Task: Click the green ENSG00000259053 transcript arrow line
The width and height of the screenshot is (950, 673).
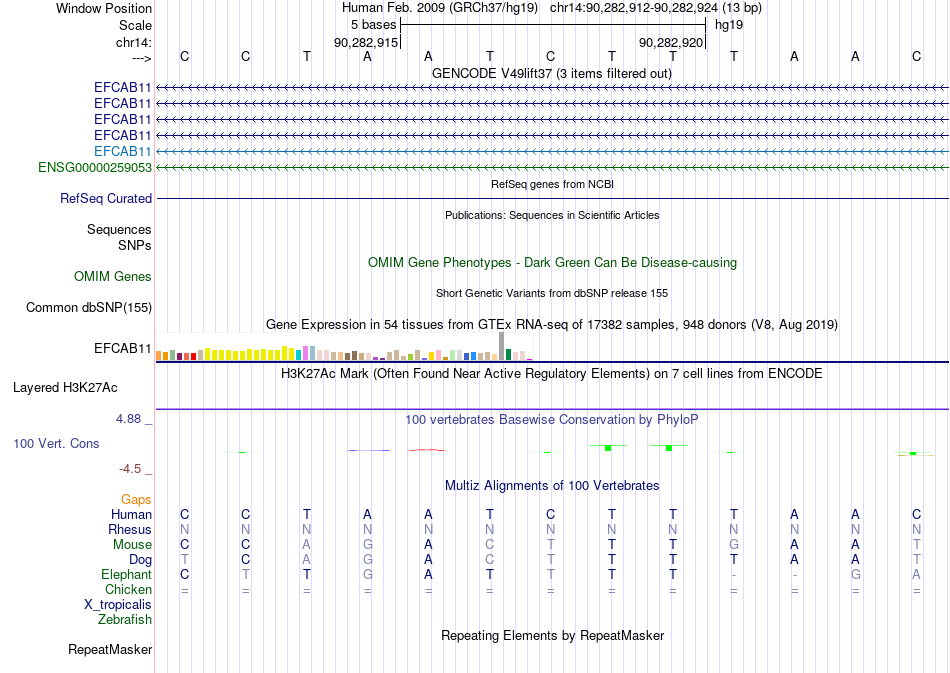Action: point(553,167)
